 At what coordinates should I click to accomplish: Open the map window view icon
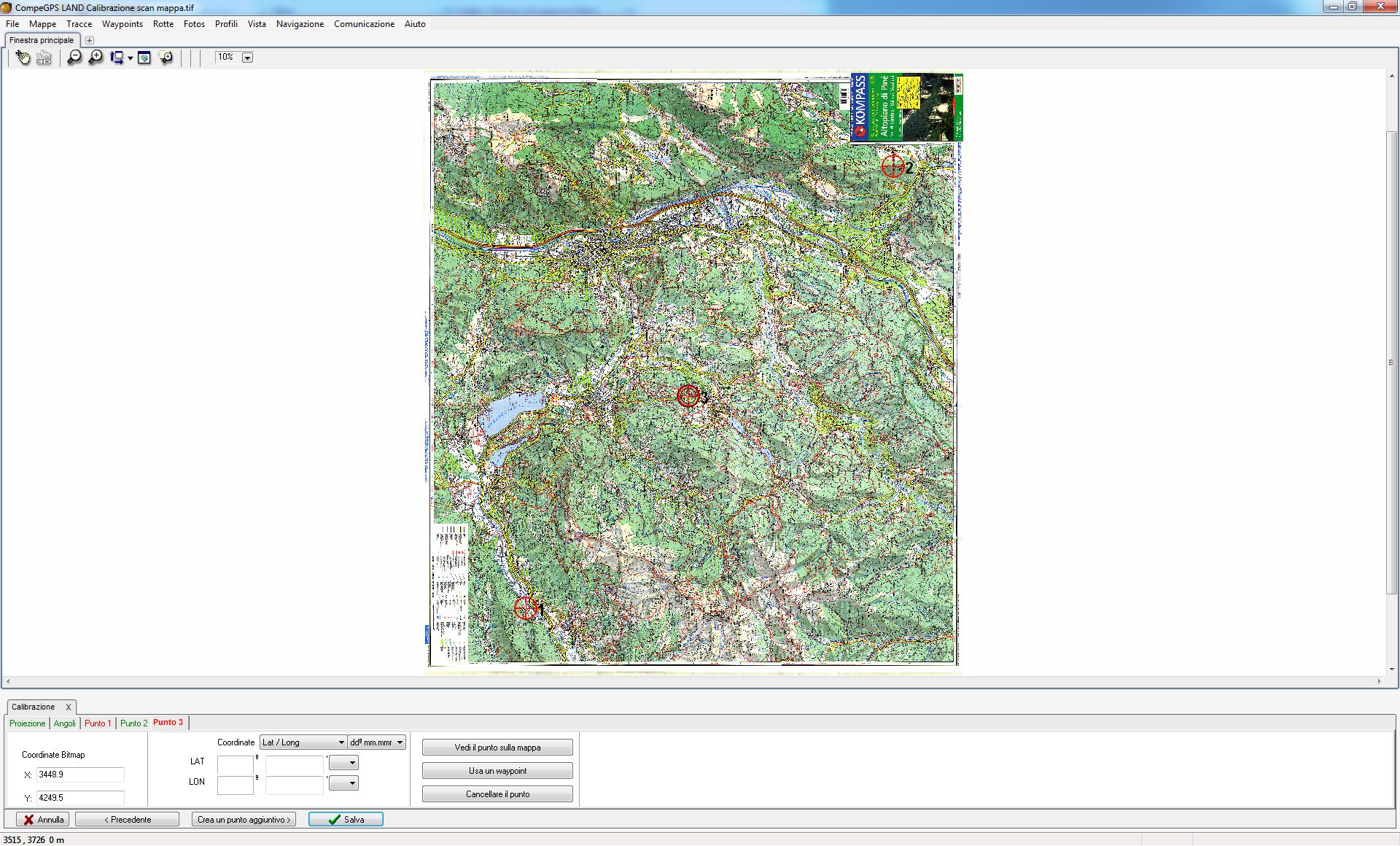tap(144, 58)
